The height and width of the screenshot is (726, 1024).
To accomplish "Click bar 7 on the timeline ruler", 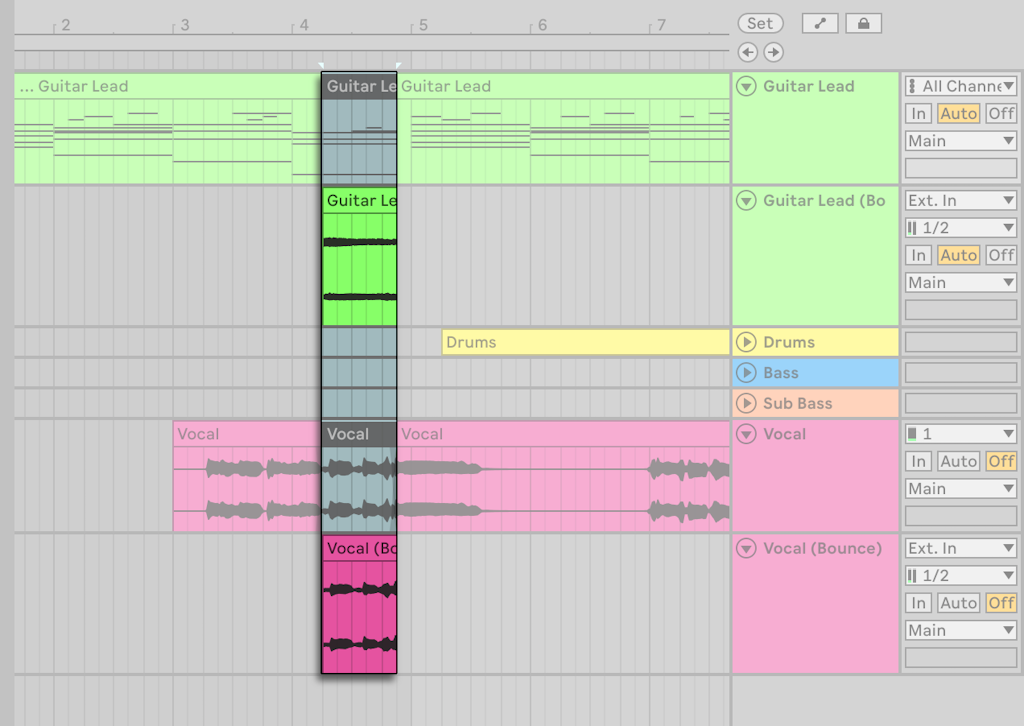I will [x=662, y=25].
